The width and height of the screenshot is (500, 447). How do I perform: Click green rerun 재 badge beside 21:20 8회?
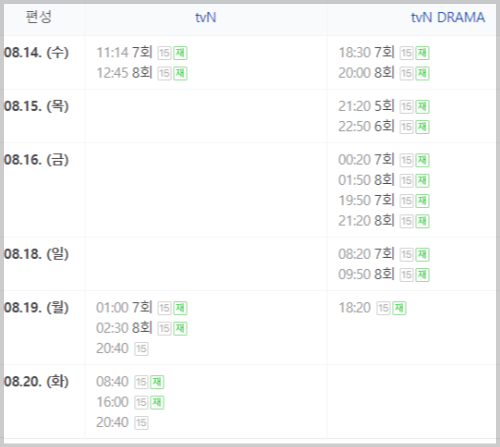[x=422, y=221]
